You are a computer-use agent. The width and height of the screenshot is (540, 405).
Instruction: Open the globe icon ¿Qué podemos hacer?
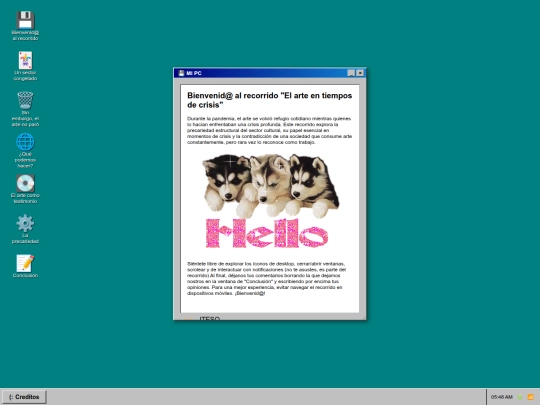(x=25, y=150)
